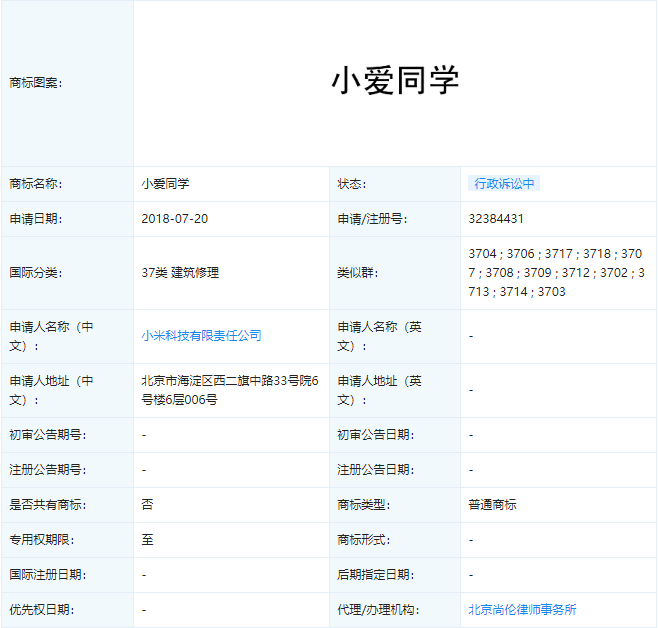The image size is (658, 628).
Task: Click the 商标名称 value 小爱同学
Action: click(165, 184)
